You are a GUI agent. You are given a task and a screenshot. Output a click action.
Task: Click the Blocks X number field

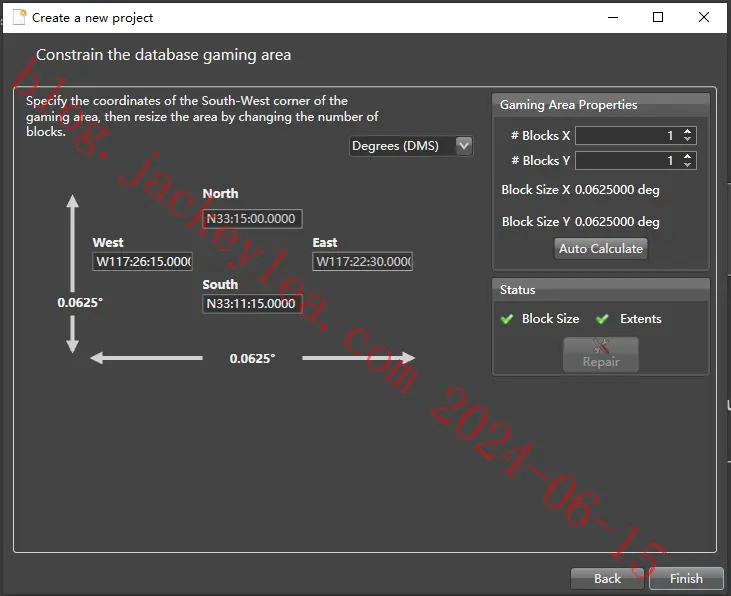pyautogui.click(x=628, y=136)
